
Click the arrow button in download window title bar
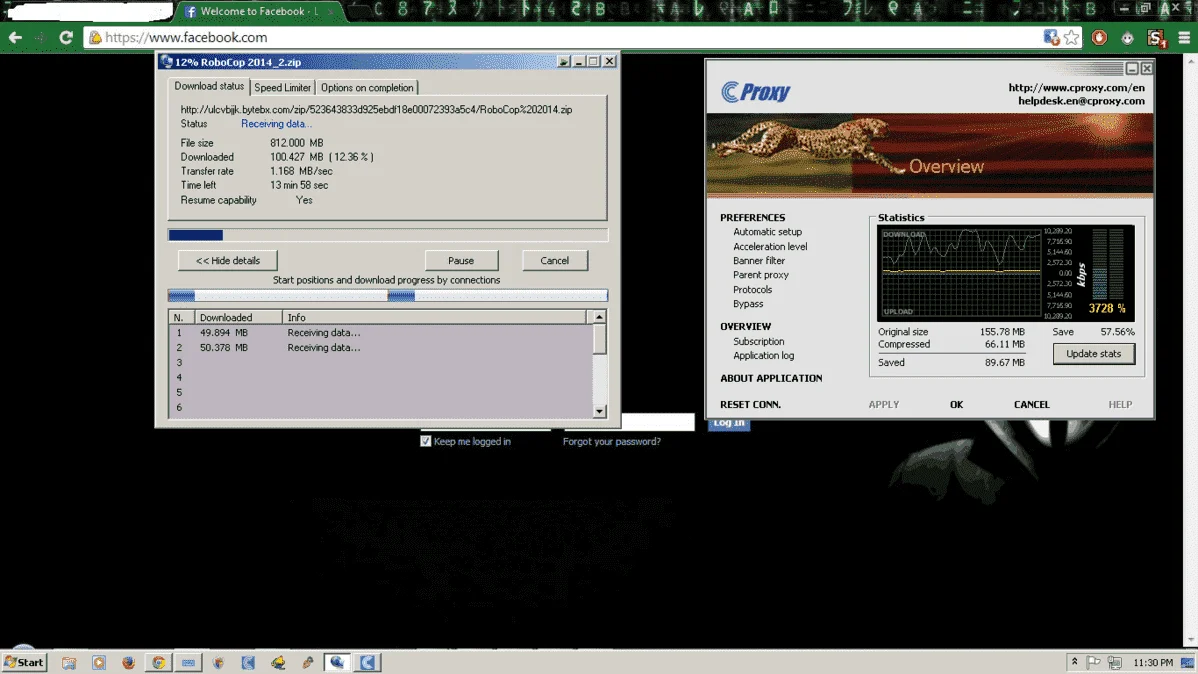(564, 61)
